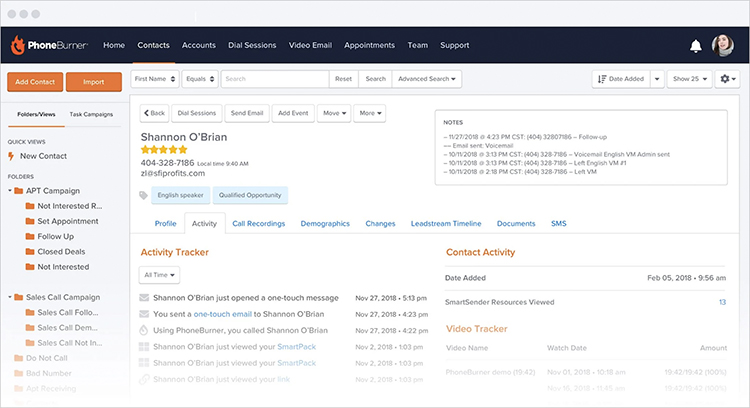Open the Move dropdown button

(x=334, y=113)
